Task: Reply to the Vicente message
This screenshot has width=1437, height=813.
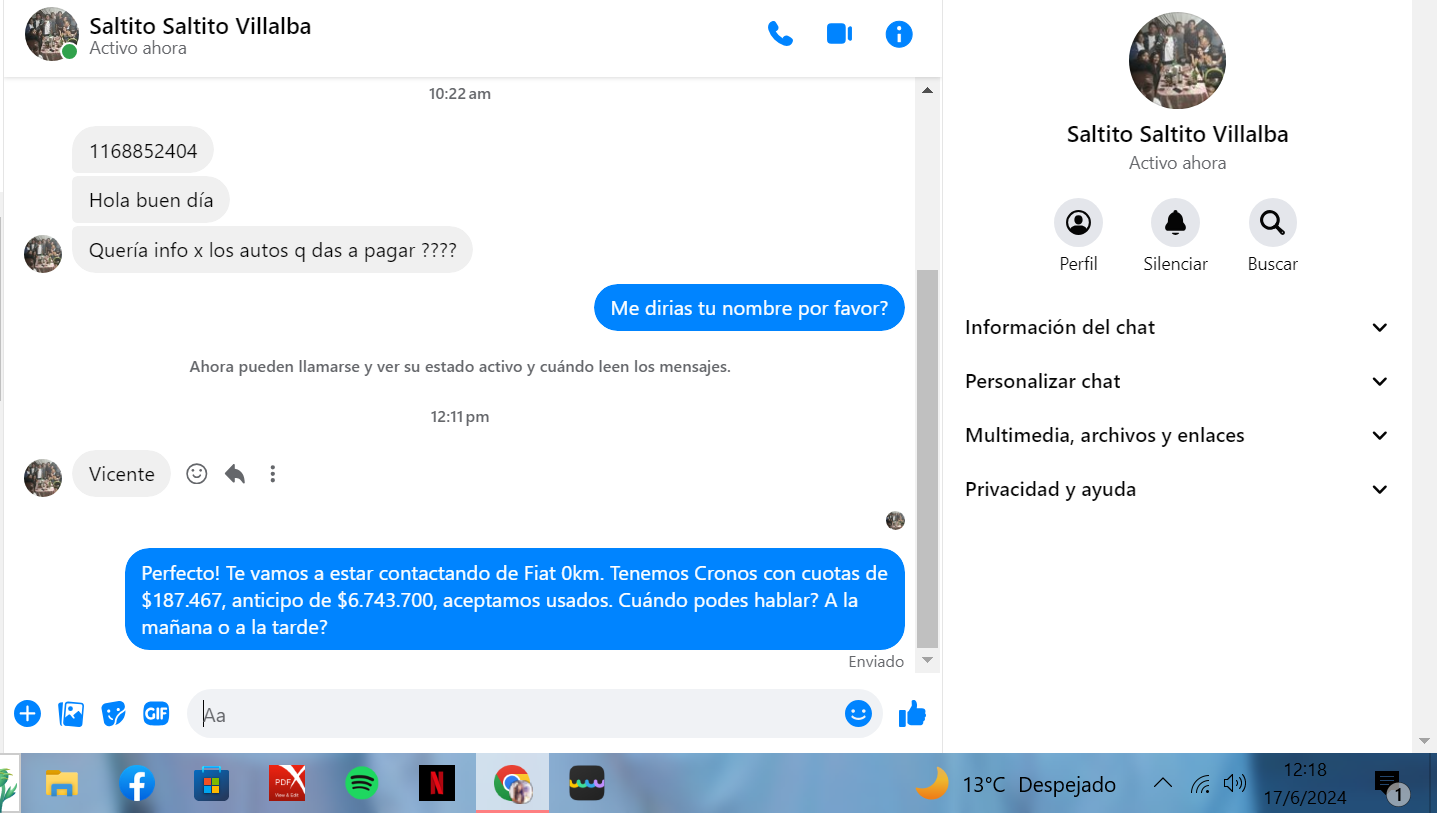Action: 235,474
